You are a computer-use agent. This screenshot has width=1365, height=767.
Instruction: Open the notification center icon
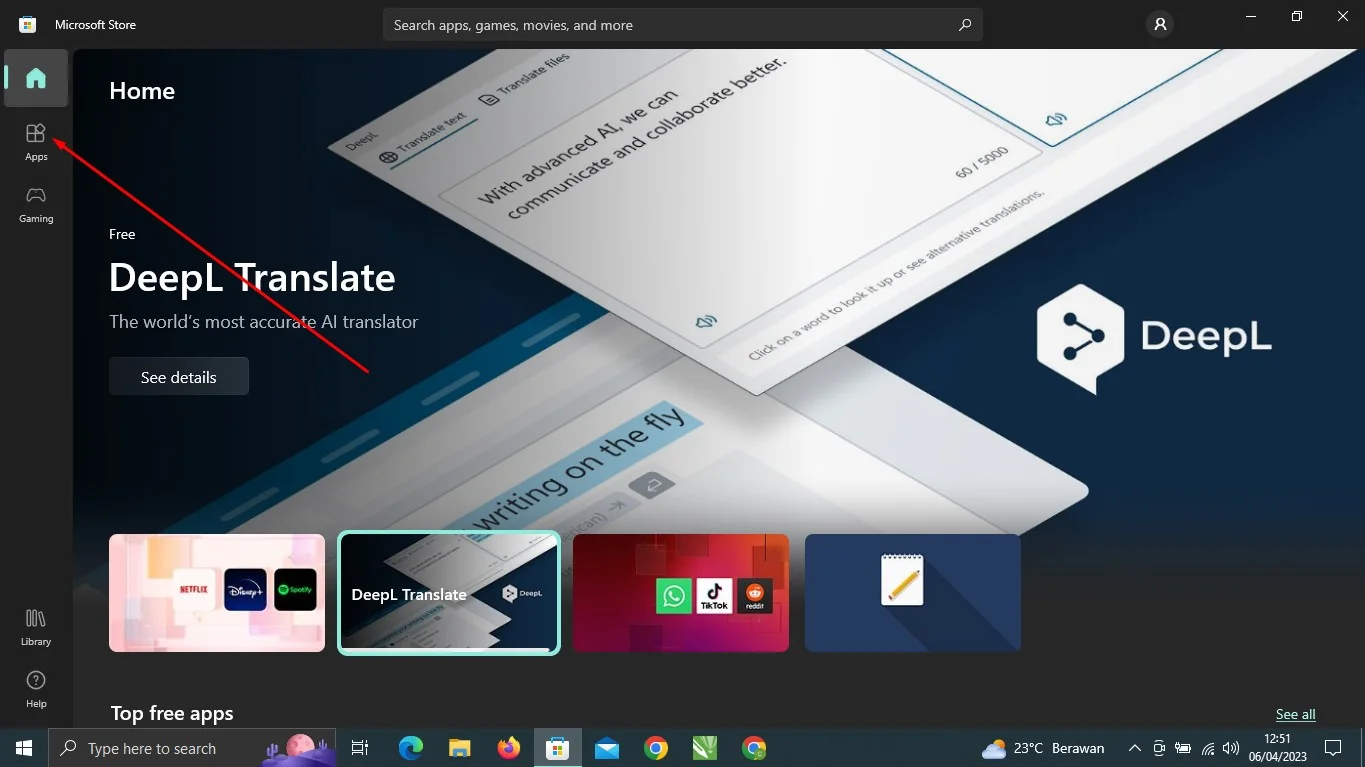1333,748
